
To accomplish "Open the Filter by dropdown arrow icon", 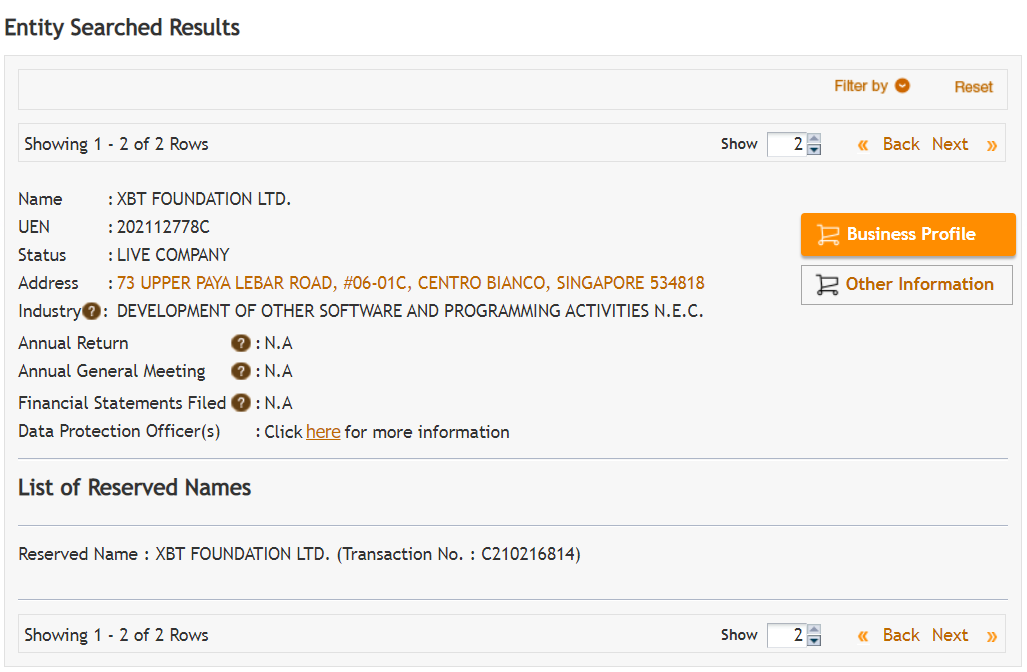I will (902, 86).
